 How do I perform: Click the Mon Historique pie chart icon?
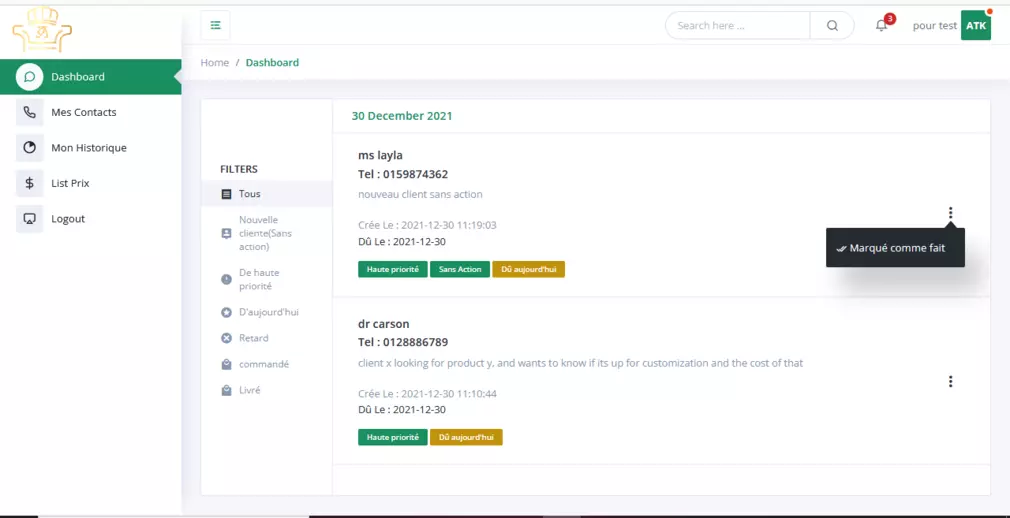[x=30, y=148]
